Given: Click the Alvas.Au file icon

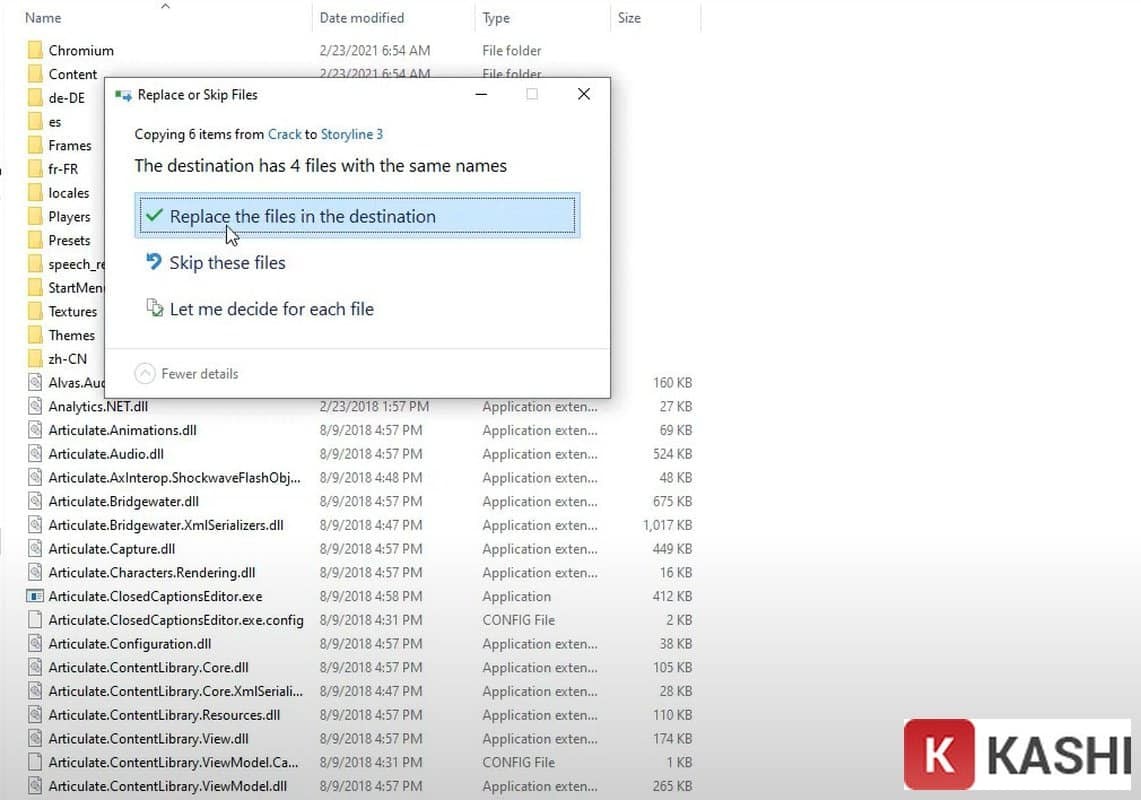Looking at the screenshot, I should point(34,383).
